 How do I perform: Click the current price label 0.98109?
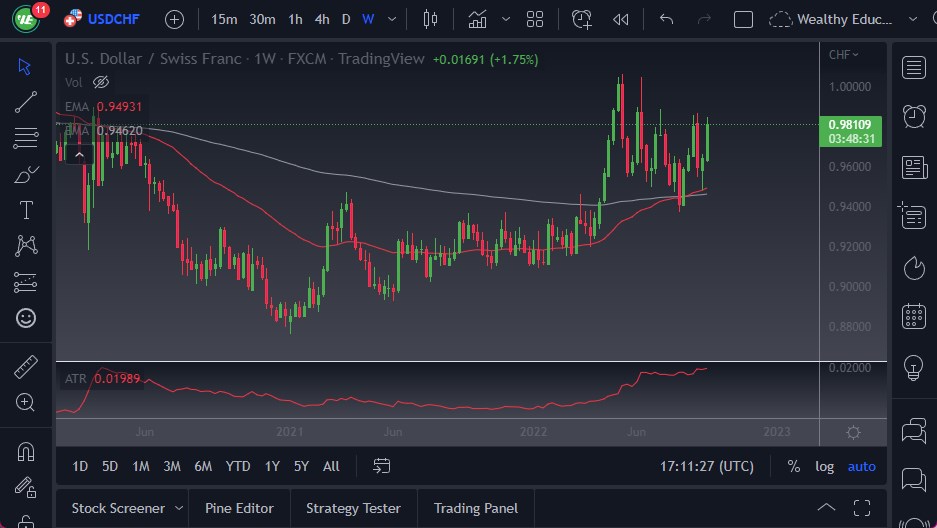[x=849, y=125]
